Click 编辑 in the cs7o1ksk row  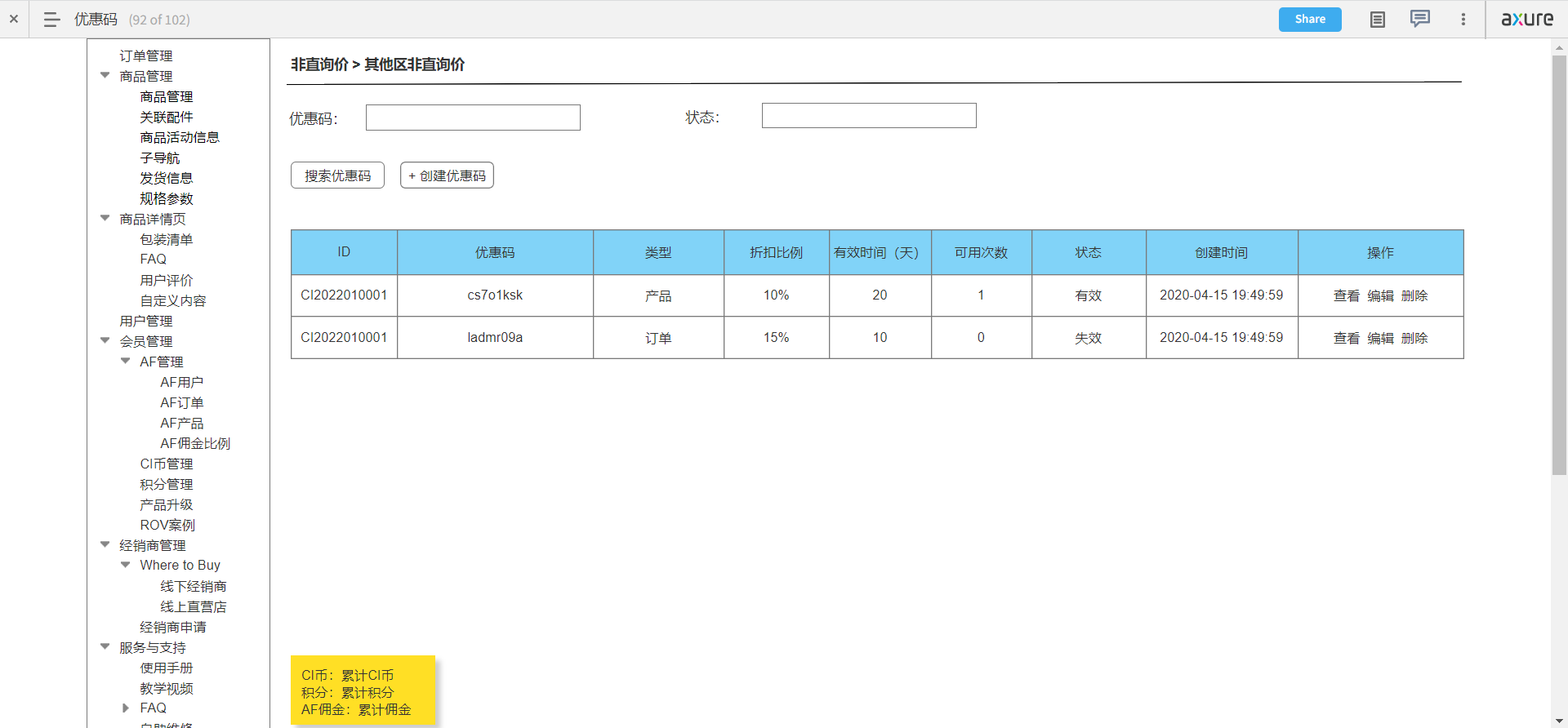pos(1380,295)
